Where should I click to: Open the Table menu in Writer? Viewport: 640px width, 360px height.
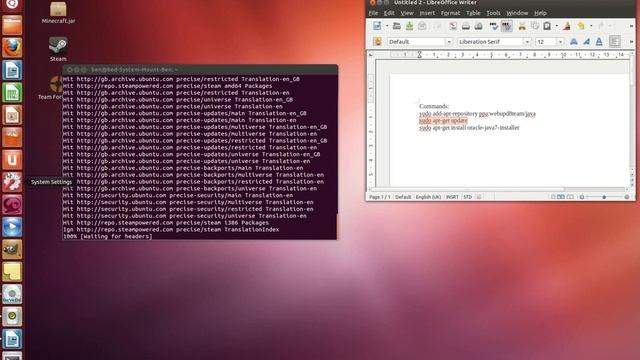click(x=473, y=13)
